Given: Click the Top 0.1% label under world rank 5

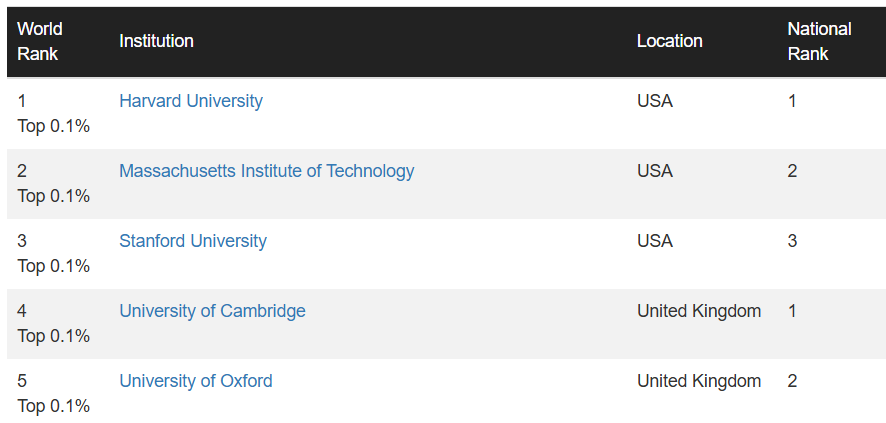Looking at the screenshot, I should tap(54, 406).
